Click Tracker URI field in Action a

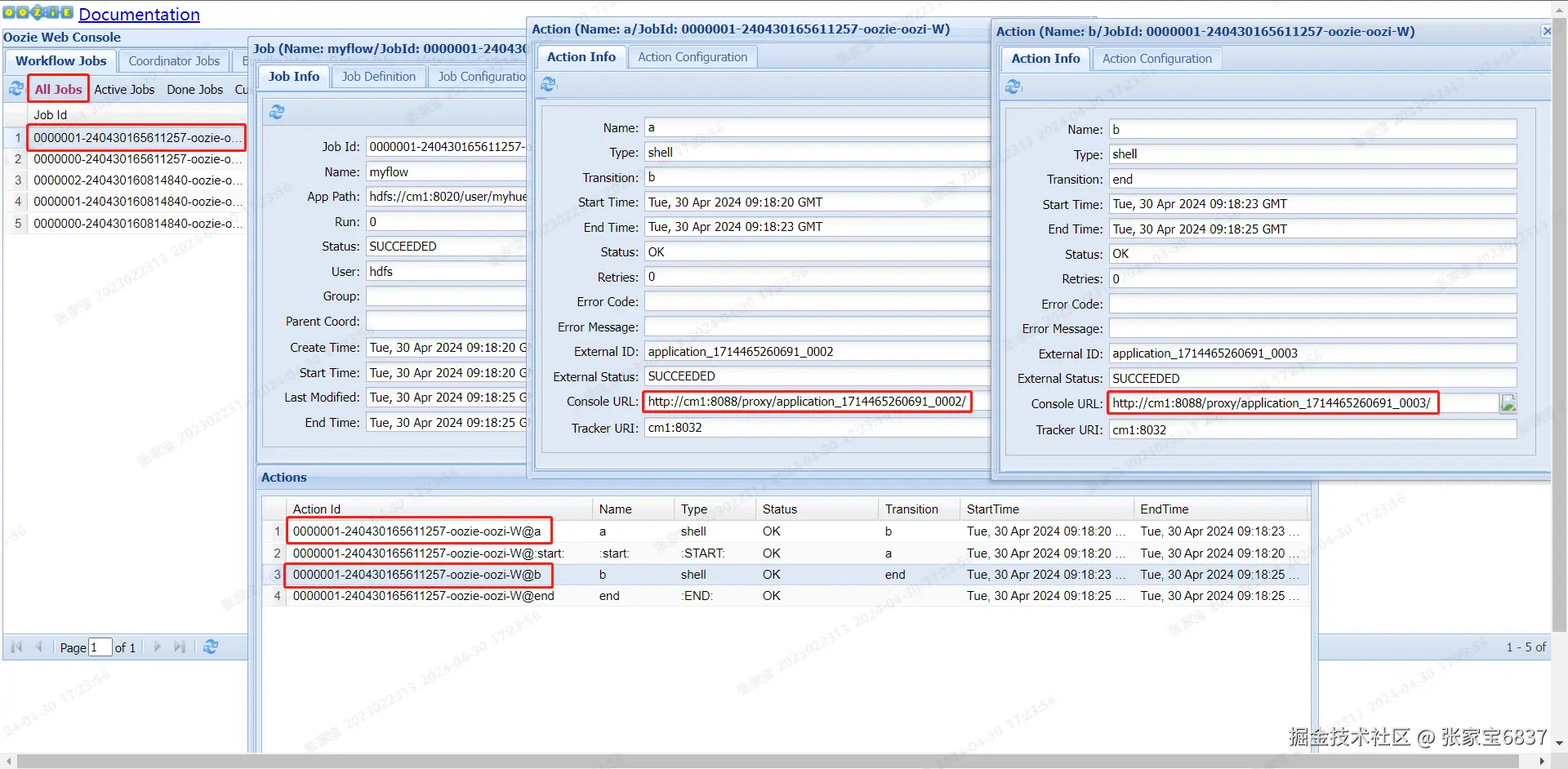point(817,427)
